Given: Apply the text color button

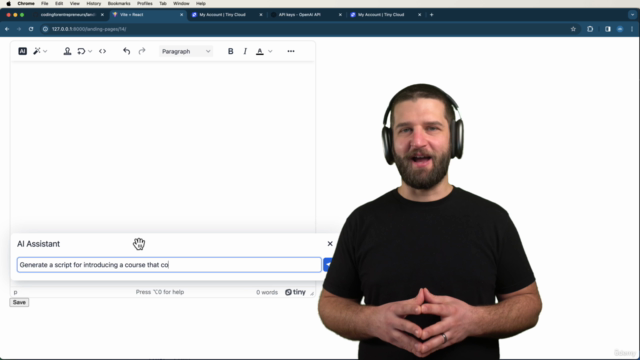Looking at the screenshot, I should (260, 51).
